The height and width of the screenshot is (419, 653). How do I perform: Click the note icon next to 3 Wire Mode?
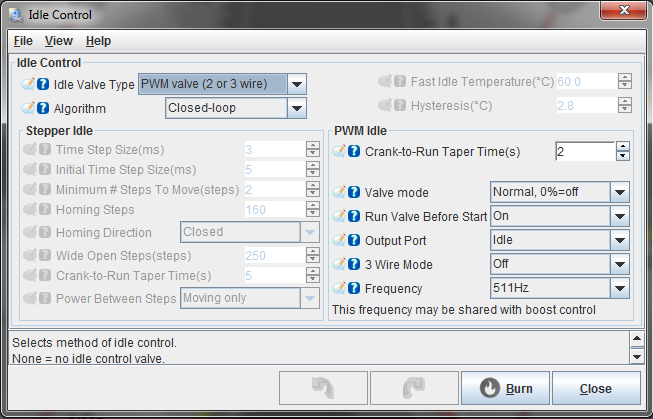click(339, 264)
